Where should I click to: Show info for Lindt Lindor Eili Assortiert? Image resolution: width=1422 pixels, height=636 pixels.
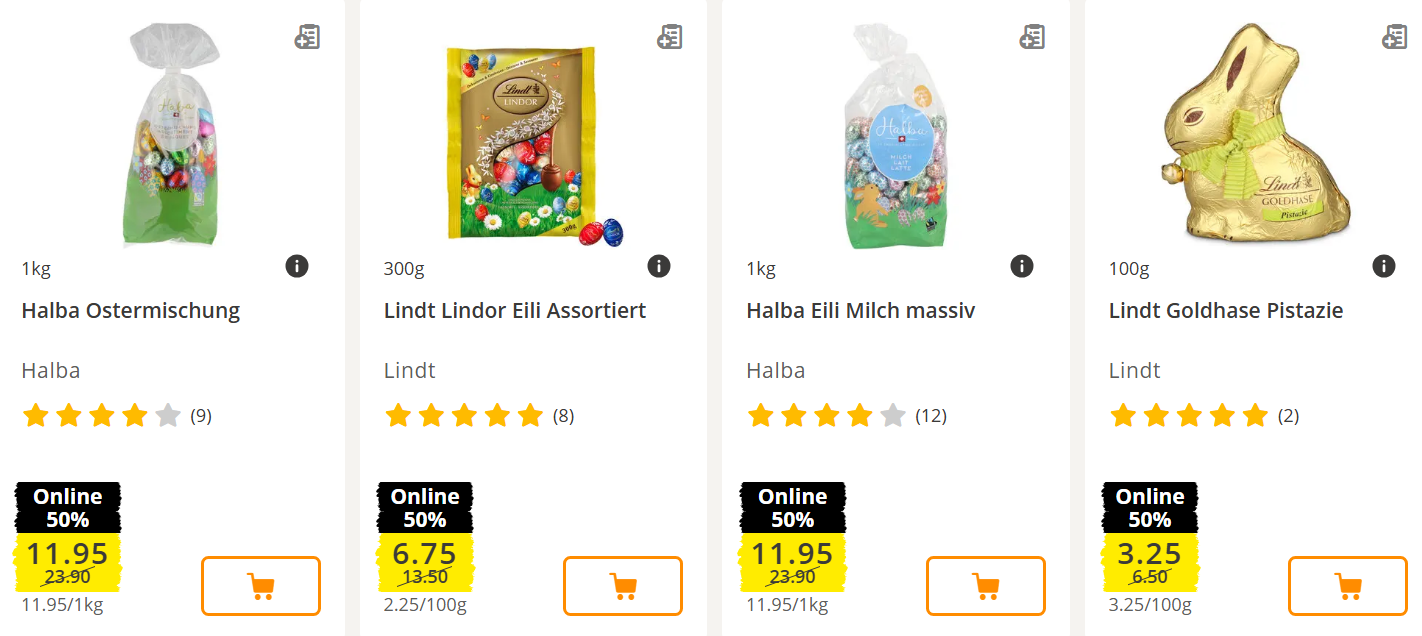[658, 266]
